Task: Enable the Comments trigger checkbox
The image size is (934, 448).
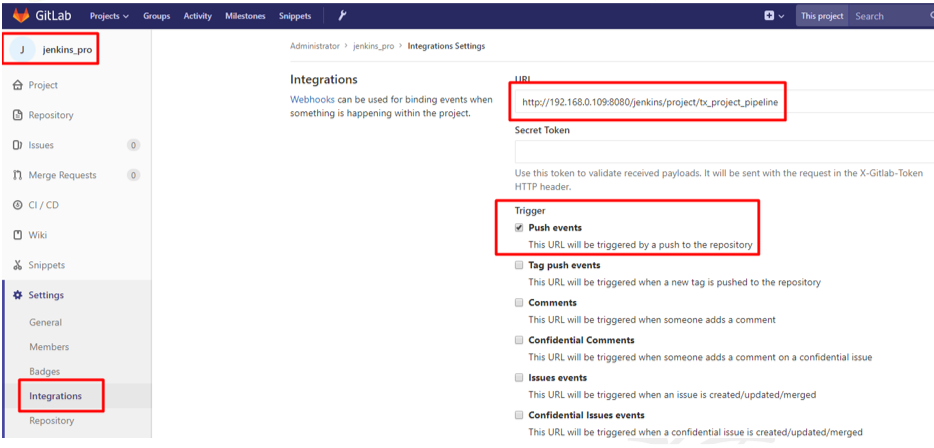Action: pos(519,303)
